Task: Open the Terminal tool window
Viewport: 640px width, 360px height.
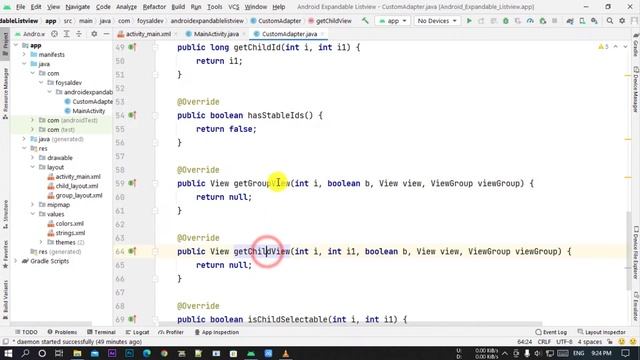Action: pos(101,332)
